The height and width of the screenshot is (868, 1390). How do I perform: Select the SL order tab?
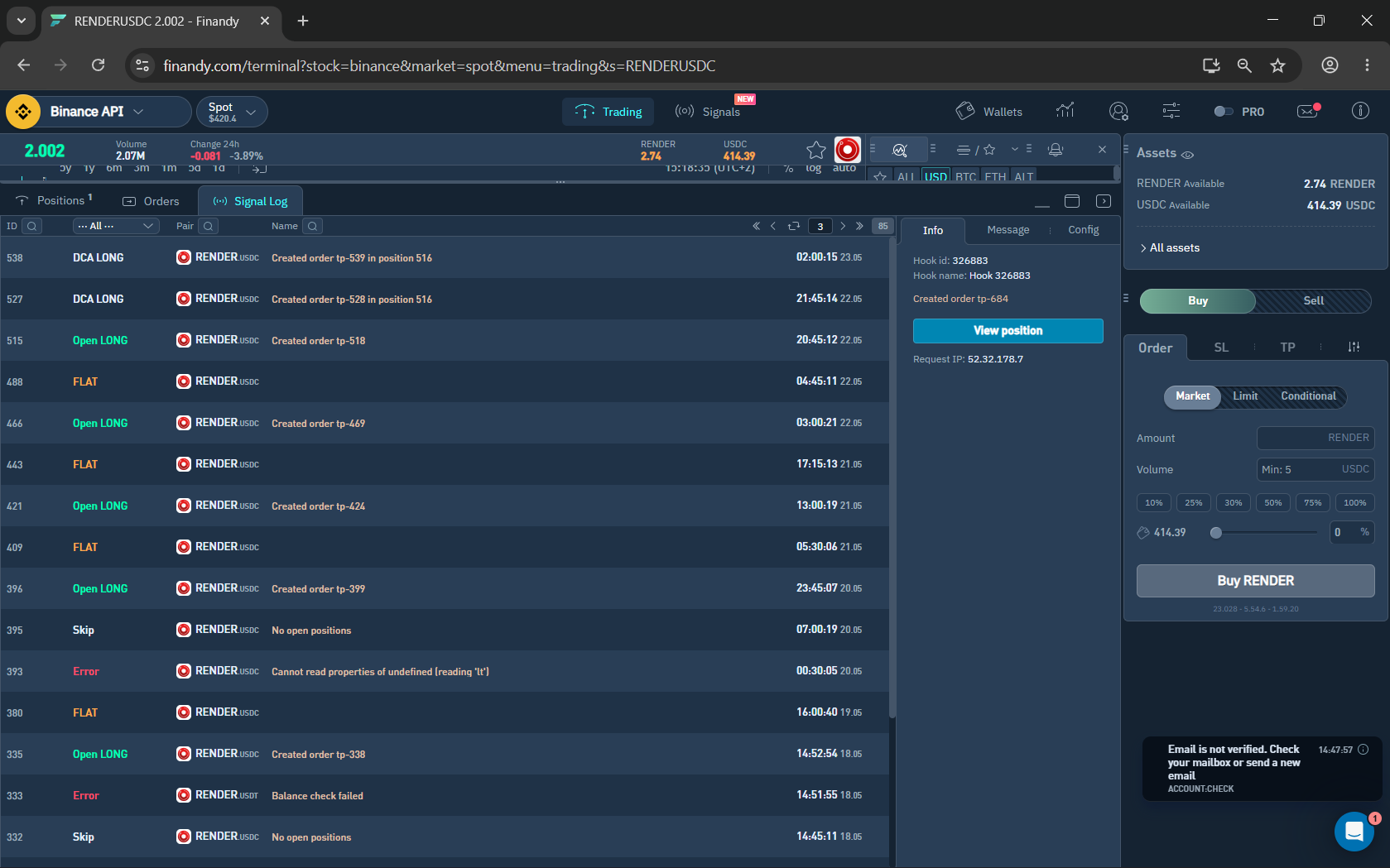tap(1221, 348)
